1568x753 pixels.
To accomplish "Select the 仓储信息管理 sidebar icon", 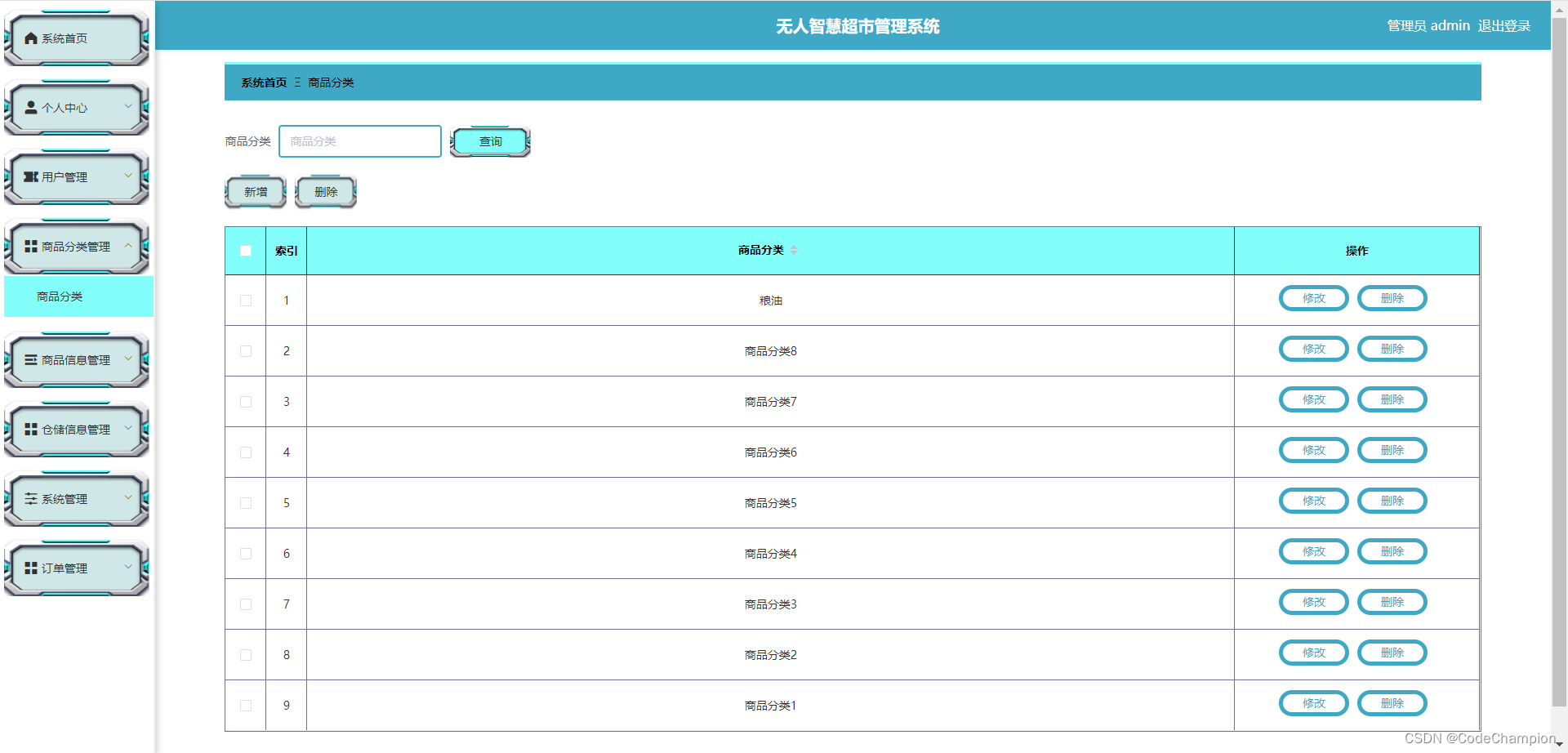I will click(30, 429).
